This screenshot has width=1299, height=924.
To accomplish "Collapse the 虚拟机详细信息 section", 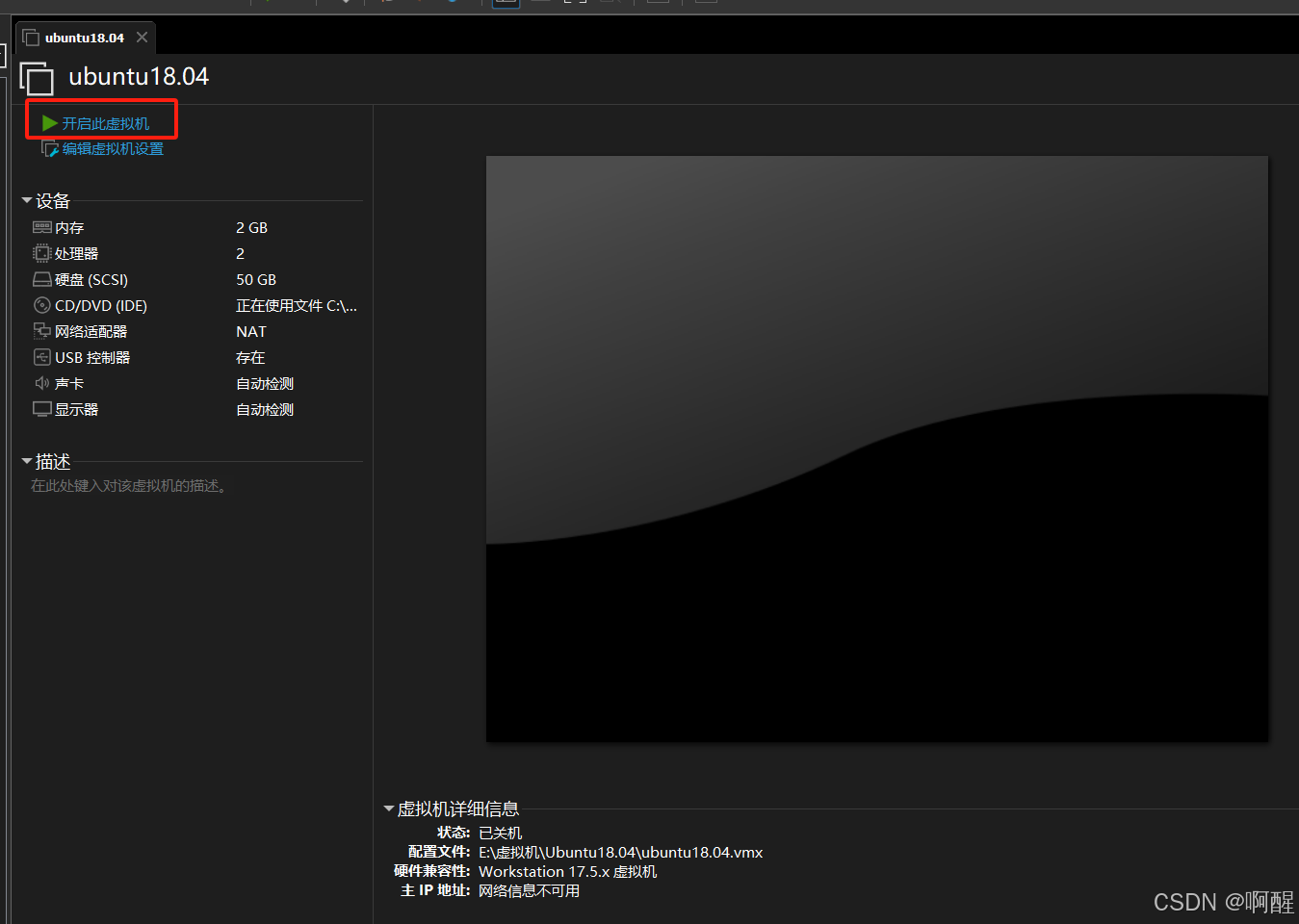I will [x=389, y=809].
